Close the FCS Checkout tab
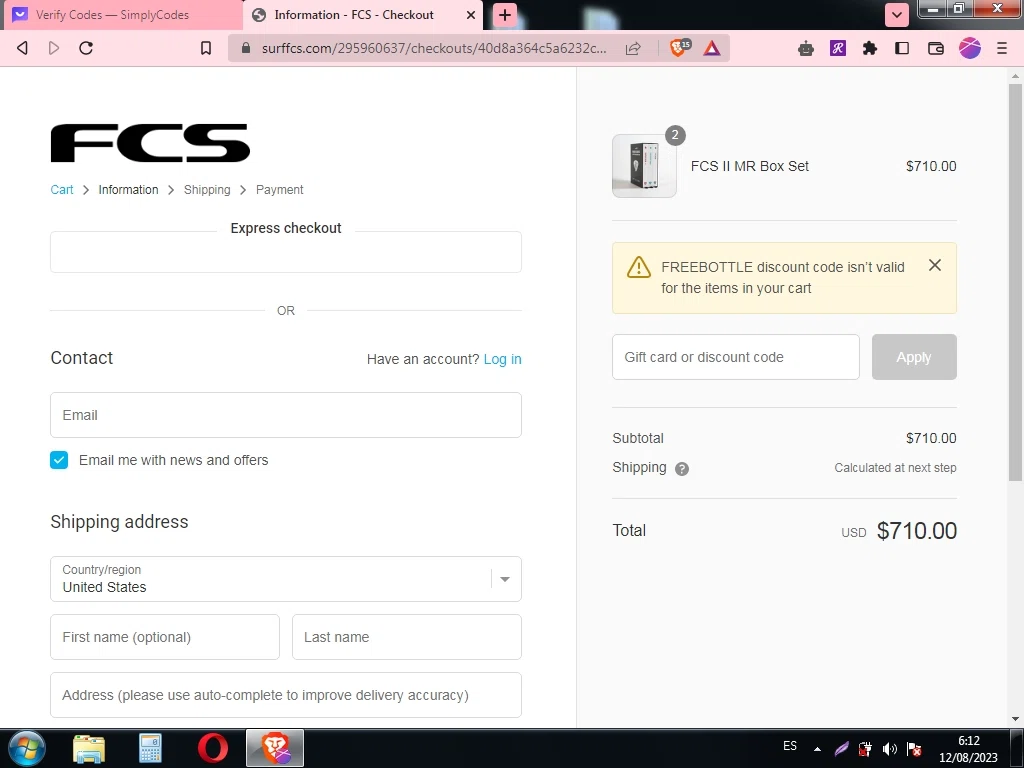1024x768 pixels. [471, 14]
